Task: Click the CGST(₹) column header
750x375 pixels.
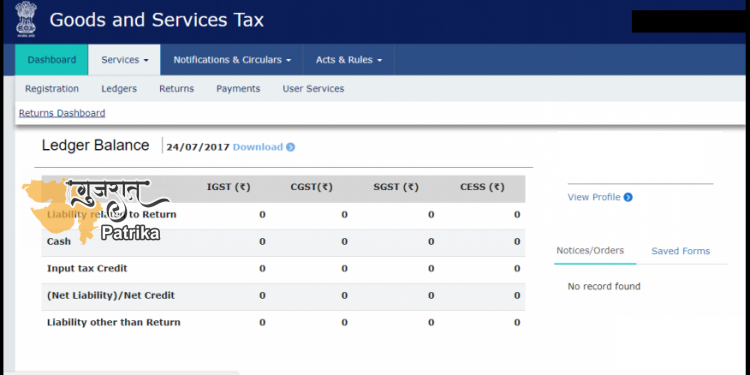Action: click(311, 188)
